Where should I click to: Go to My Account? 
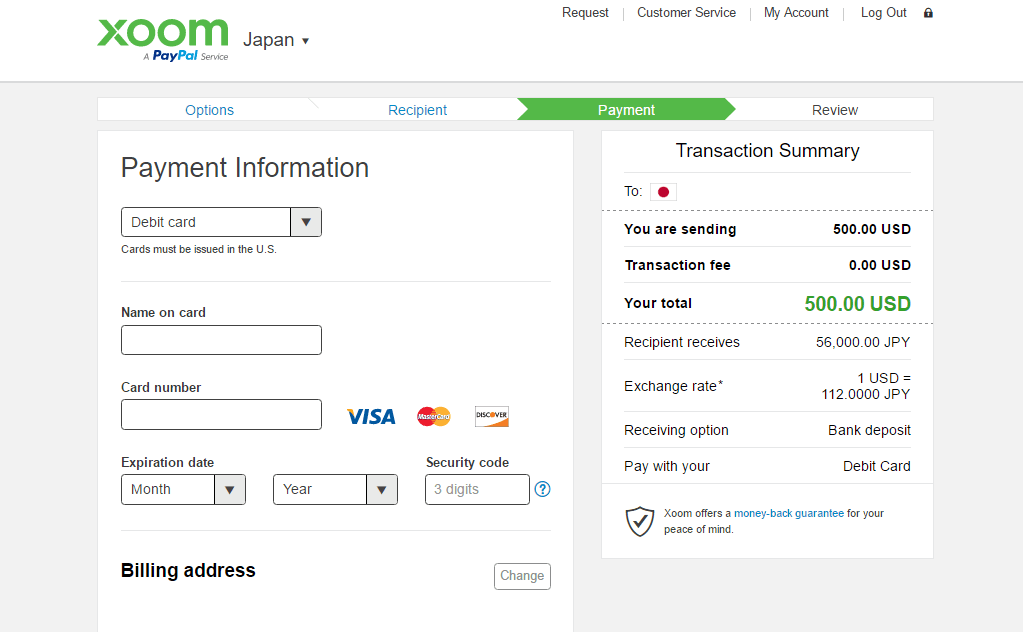click(x=796, y=13)
